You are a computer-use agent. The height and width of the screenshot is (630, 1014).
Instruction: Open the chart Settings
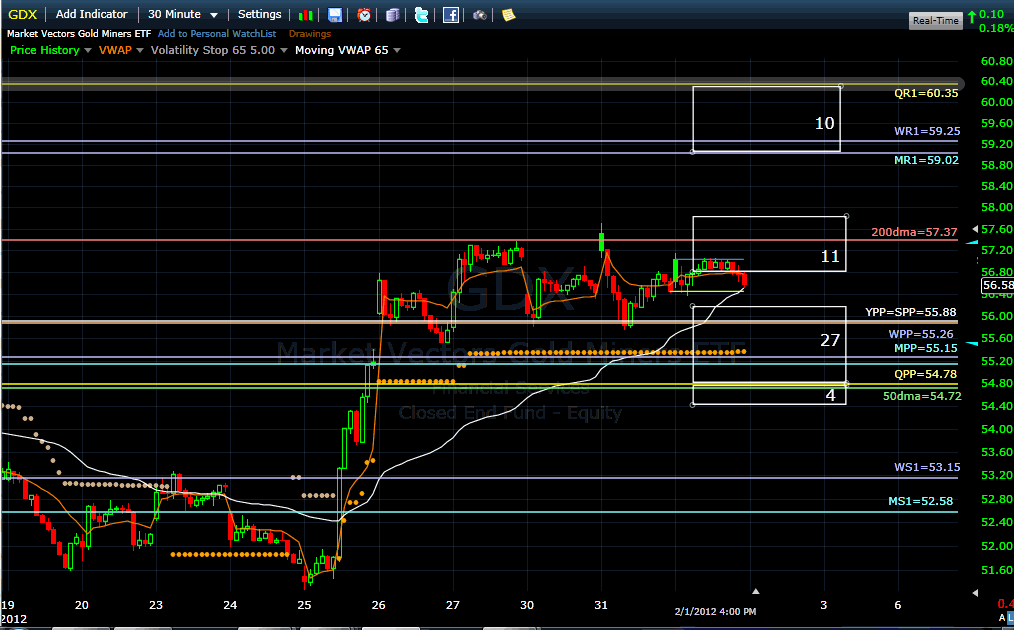(x=259, y=14)
